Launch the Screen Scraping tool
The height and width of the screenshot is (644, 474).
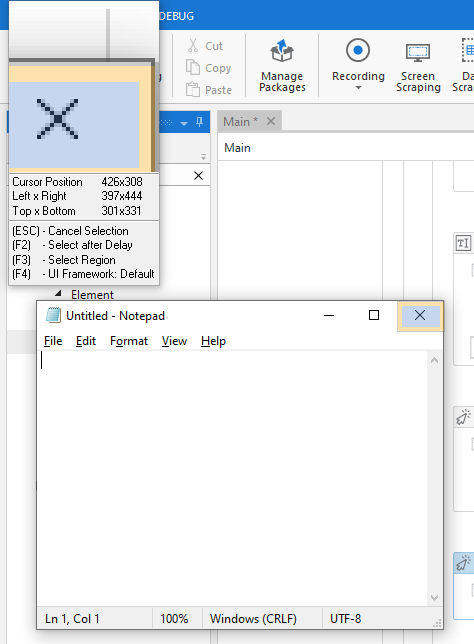(x=418, y=68)
